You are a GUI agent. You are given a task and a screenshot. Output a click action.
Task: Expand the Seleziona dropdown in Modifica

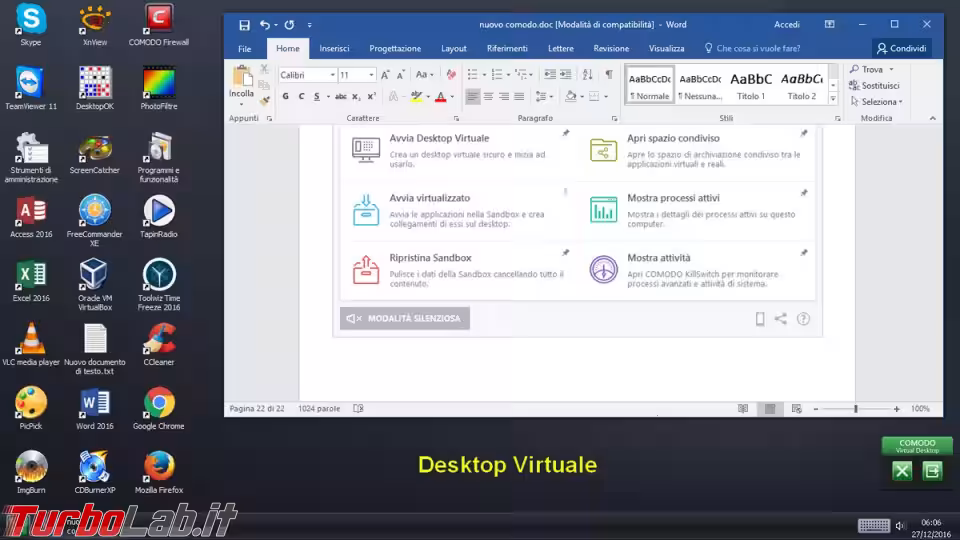point(880,101)
